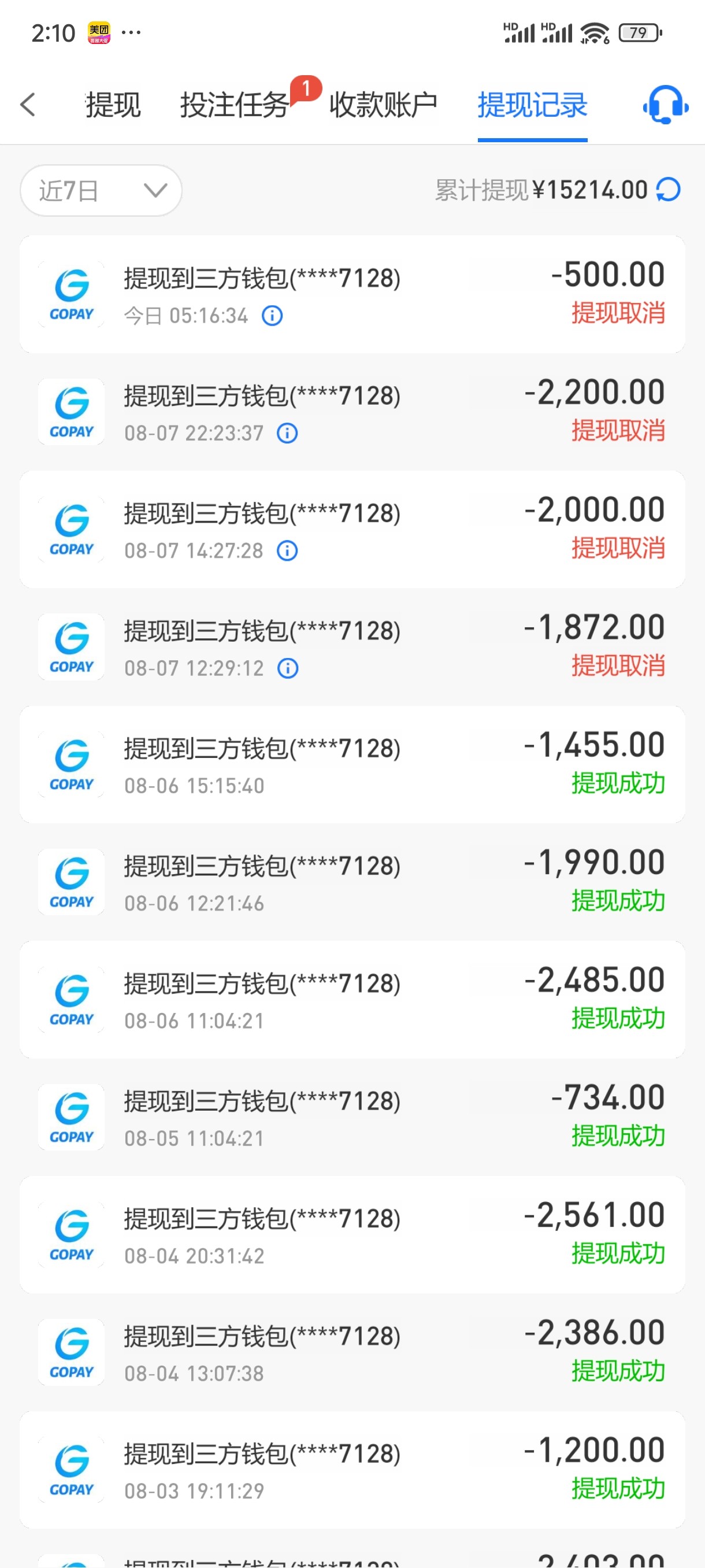Tap info icon beside 08-07 12:29:12
This screenshot has height=1568, width=705.
coord(288,668)
